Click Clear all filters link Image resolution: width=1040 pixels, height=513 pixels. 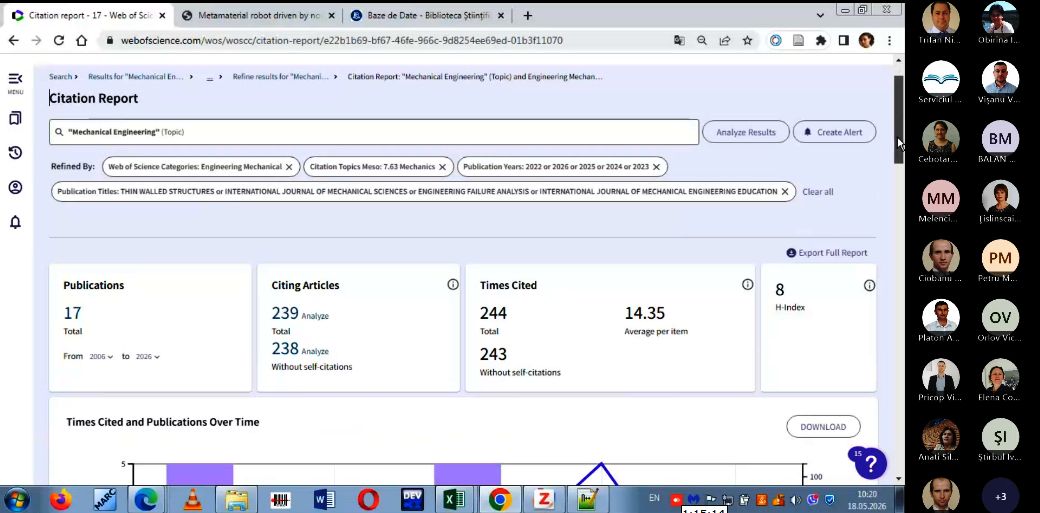(818, 192)
